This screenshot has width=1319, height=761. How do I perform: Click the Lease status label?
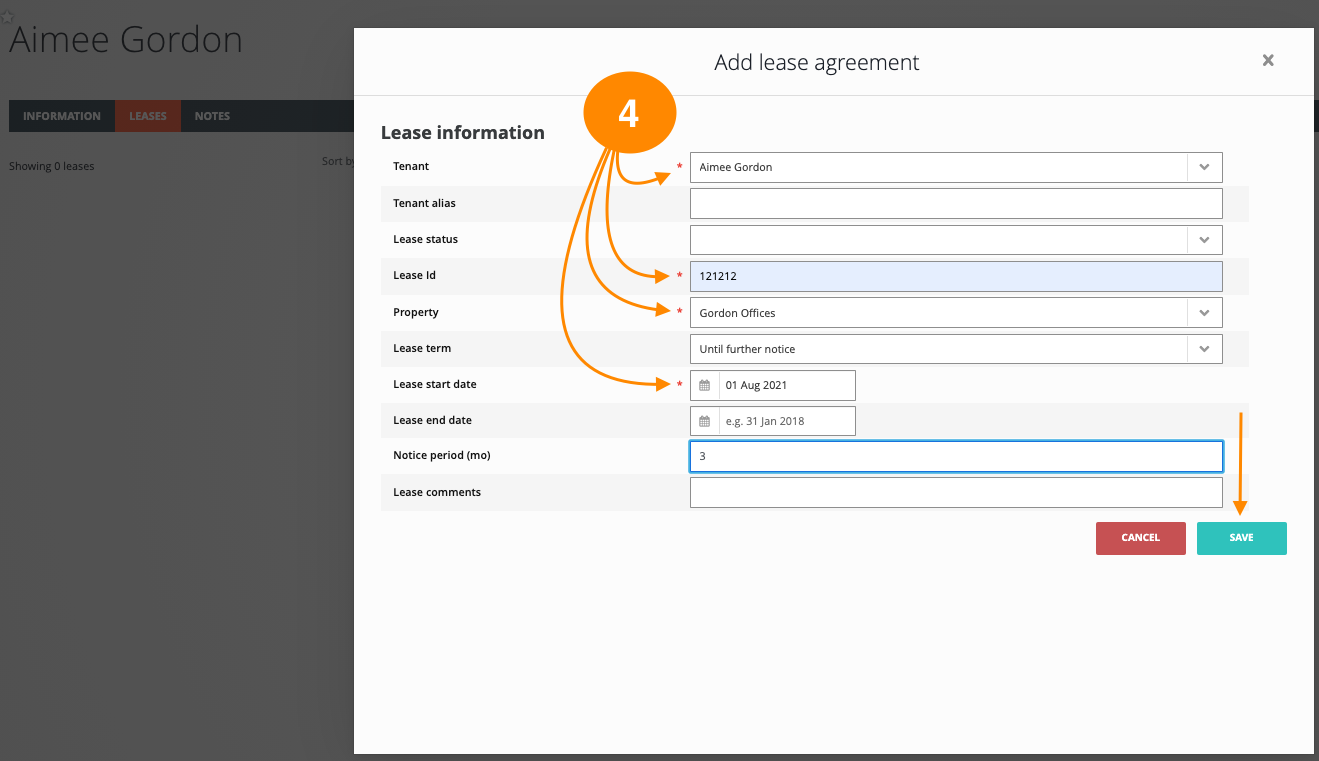[426, 239]
